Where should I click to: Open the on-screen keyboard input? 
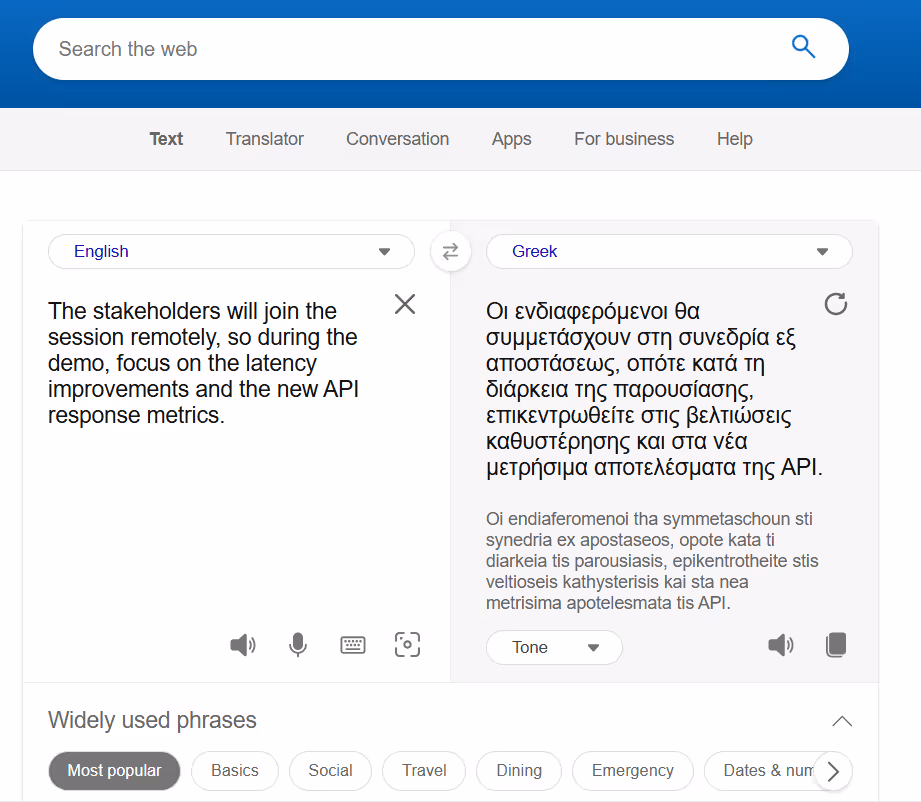[x=352, y=645]
